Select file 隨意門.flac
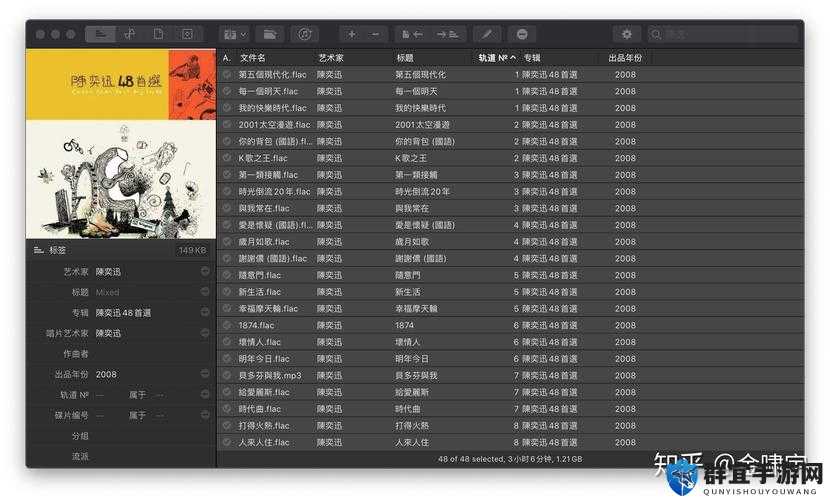 pos(259,275)
